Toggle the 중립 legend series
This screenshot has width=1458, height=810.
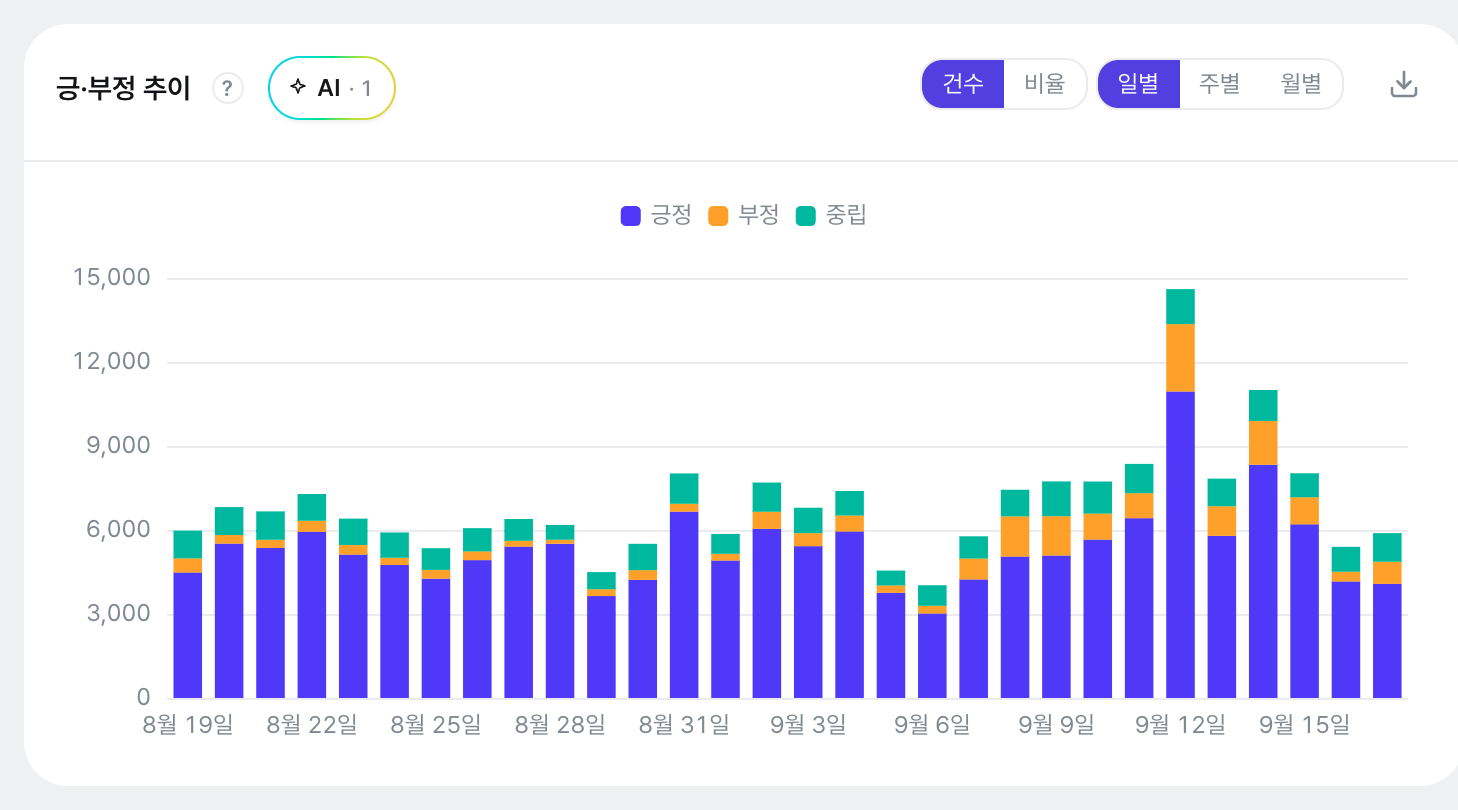[831, 215]
